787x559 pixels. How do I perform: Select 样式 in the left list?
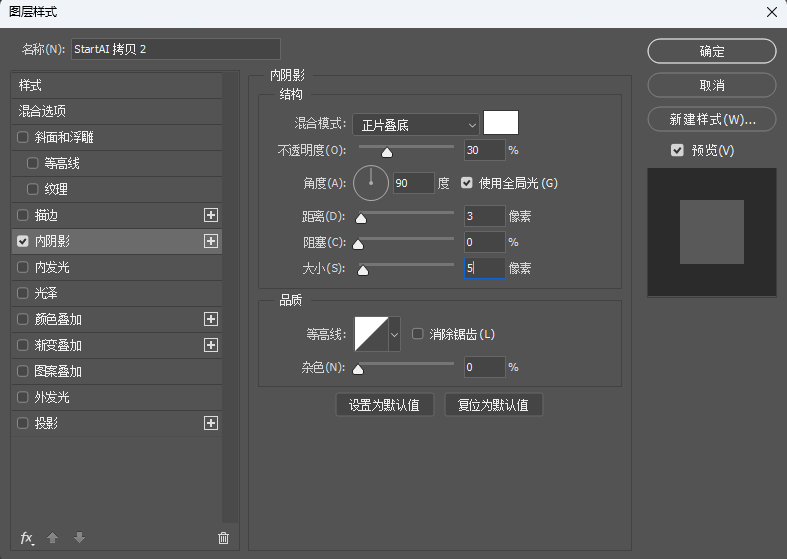(x=117, y=85)
